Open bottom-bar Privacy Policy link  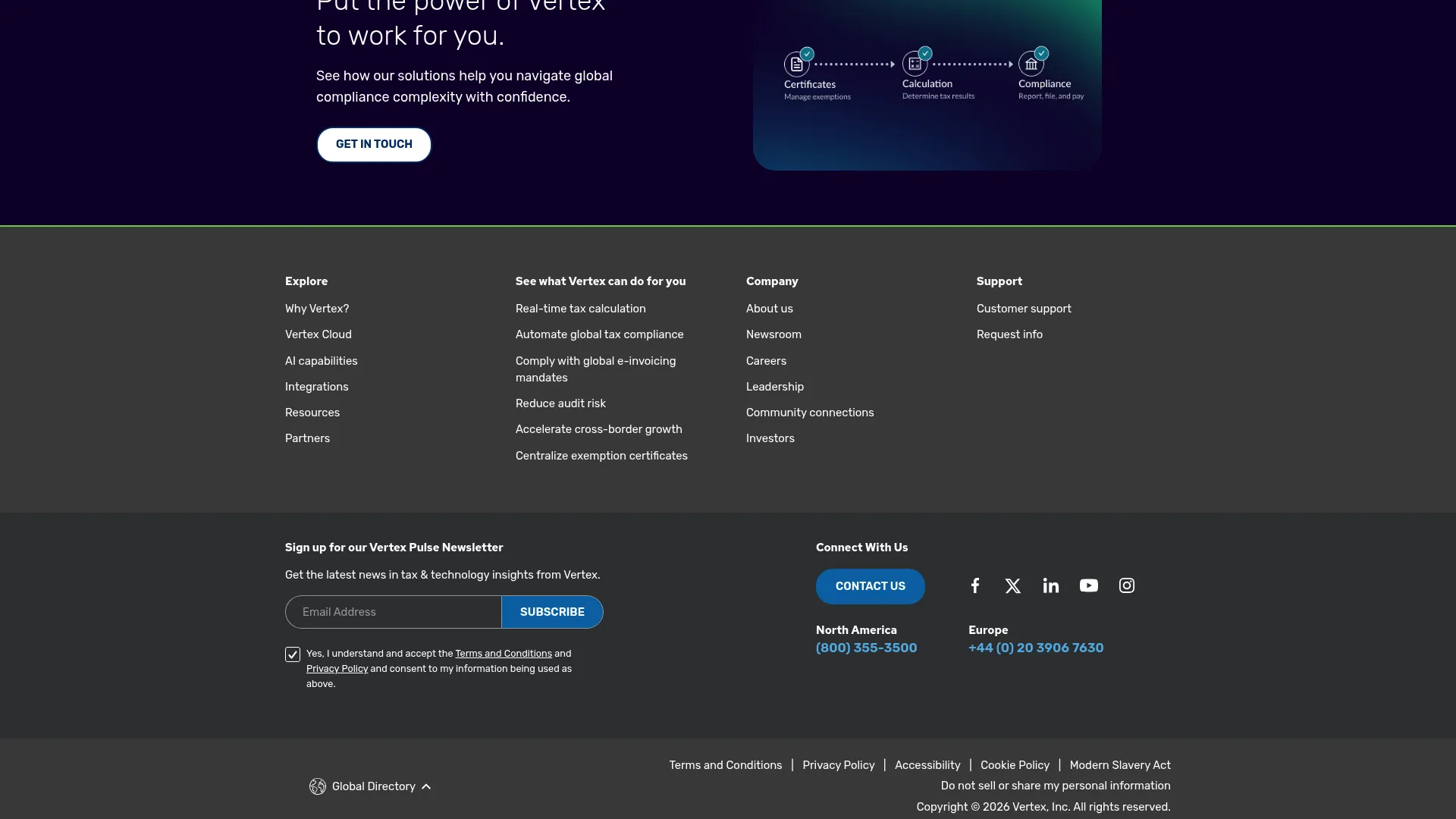[x=839, y=765]
